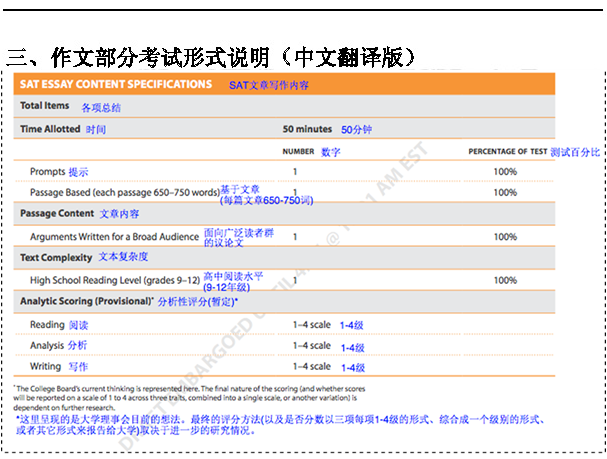Click the NUMBER column header
This screenshot has height=459, width=607.
click(x=298, y=152)
